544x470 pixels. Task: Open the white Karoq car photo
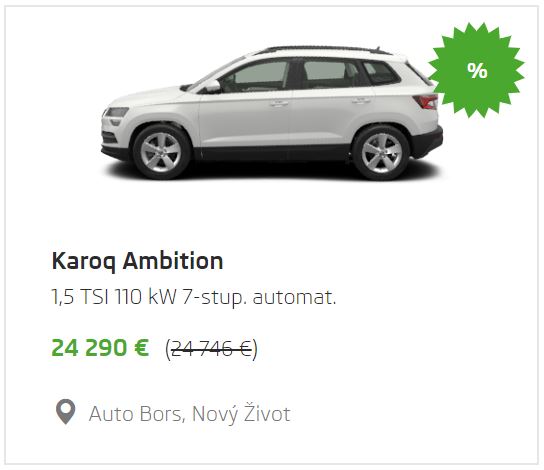tap(272, 113)
